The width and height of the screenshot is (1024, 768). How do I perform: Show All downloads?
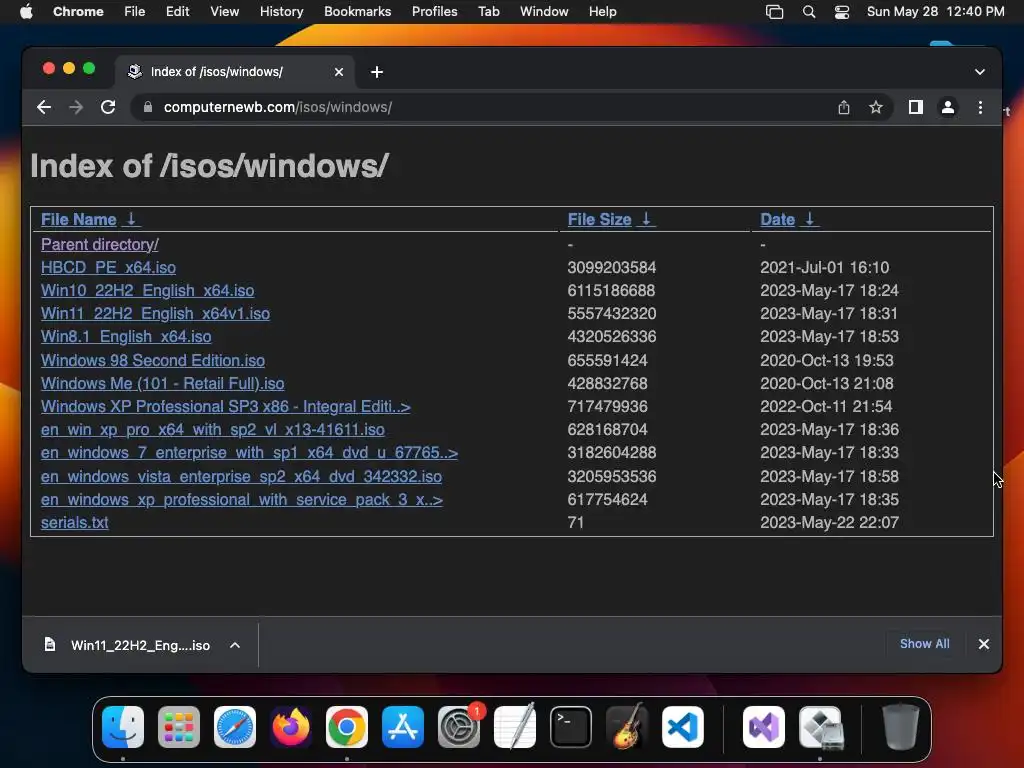[x=924, y=644]
